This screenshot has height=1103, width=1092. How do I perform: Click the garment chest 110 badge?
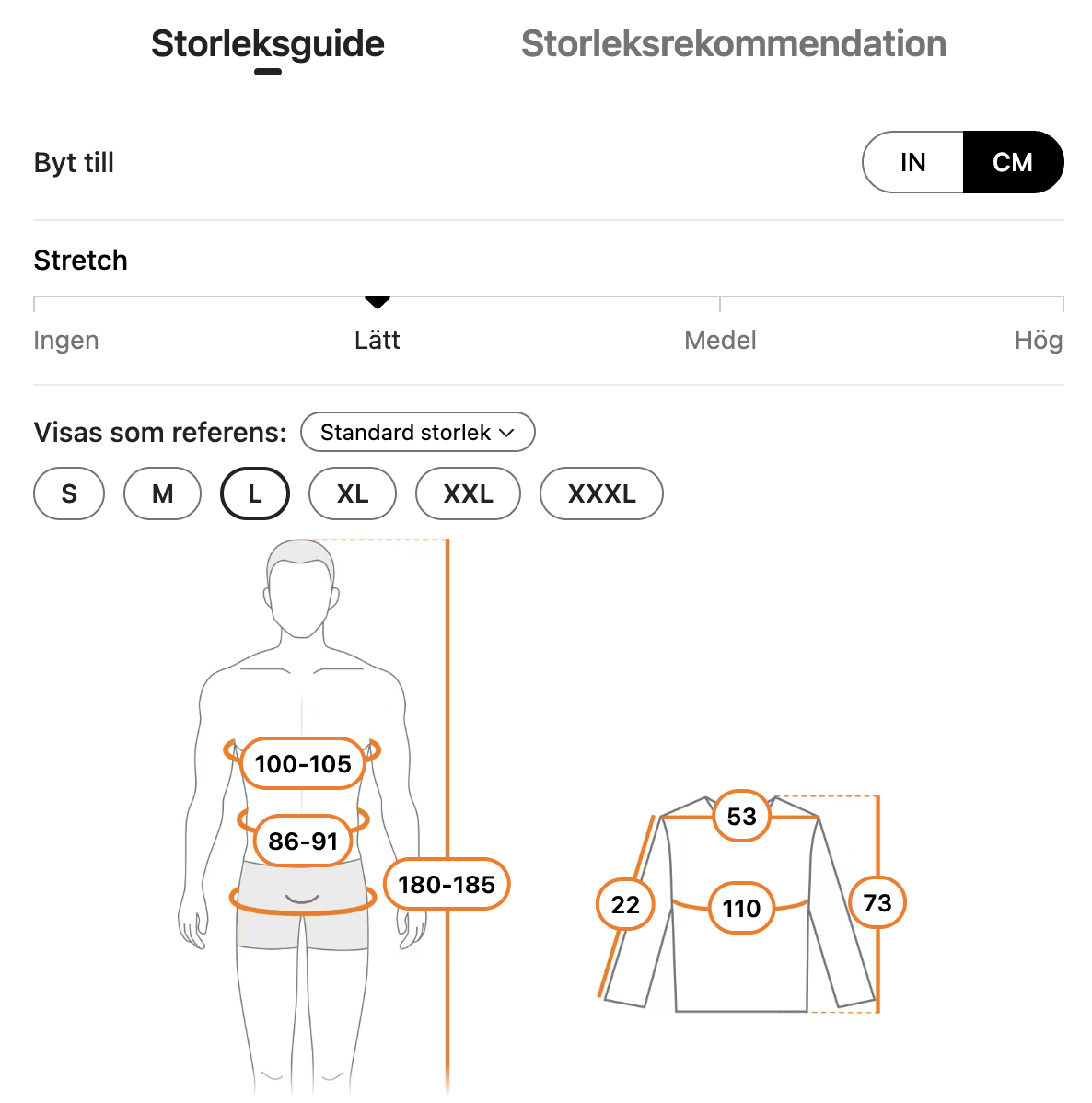click(741, 908)
